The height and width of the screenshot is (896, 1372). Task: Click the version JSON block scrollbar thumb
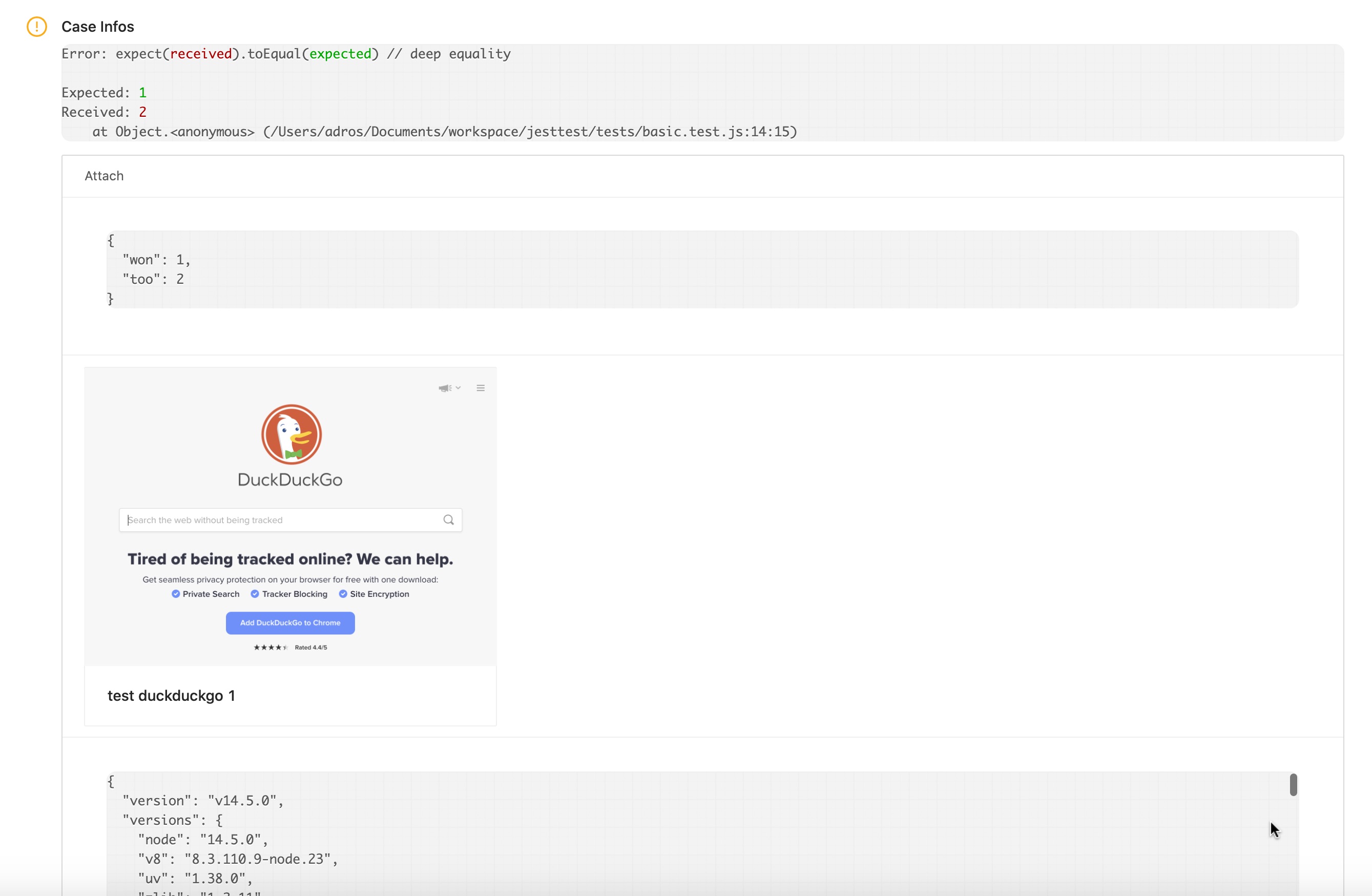(1293, 785)
